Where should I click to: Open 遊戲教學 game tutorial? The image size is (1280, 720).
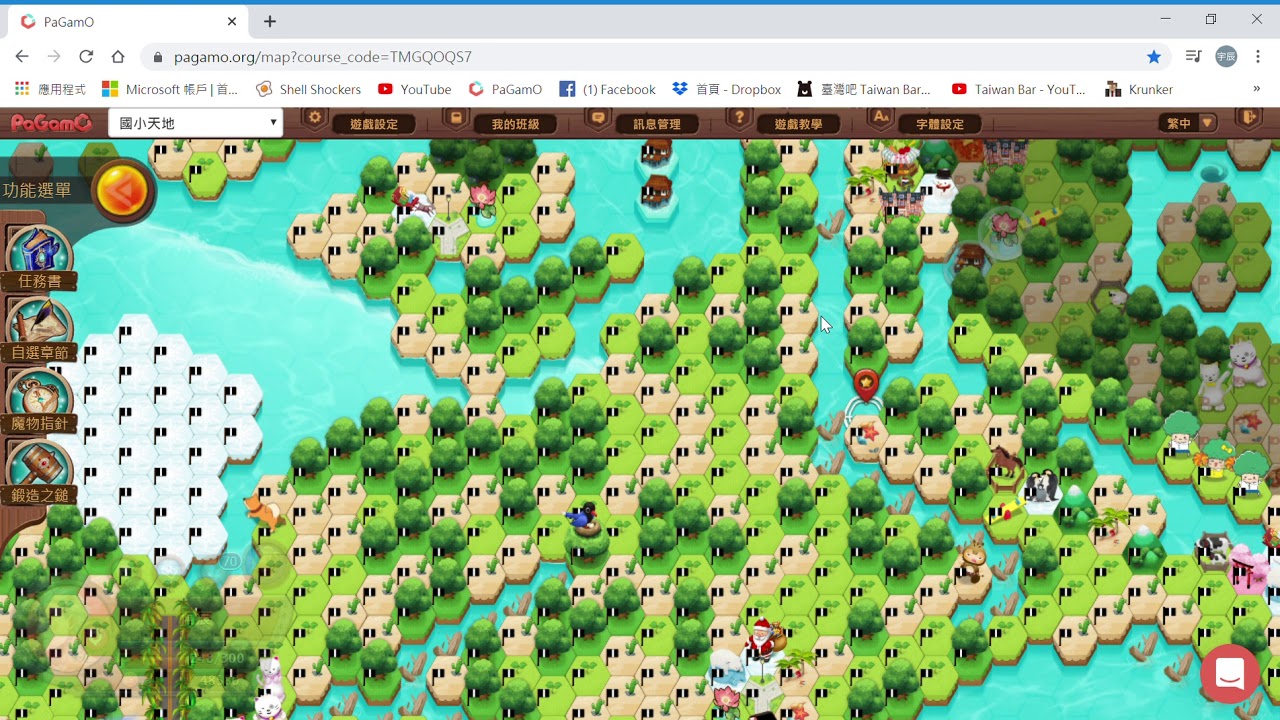pos(798,124)
